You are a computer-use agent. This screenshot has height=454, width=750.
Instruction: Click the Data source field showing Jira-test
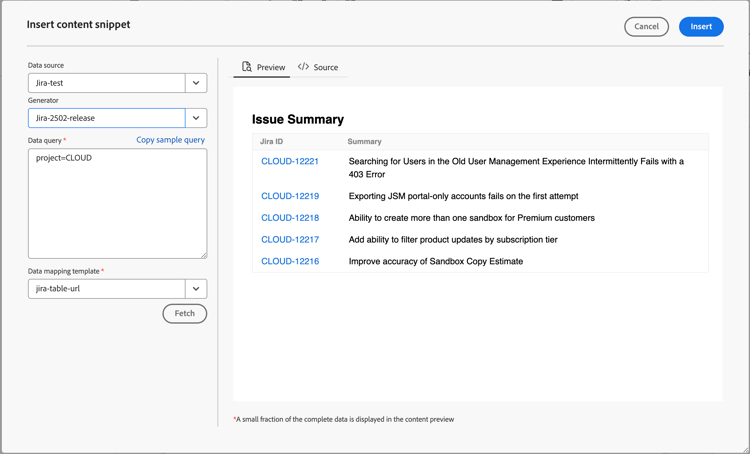(107, 83)
